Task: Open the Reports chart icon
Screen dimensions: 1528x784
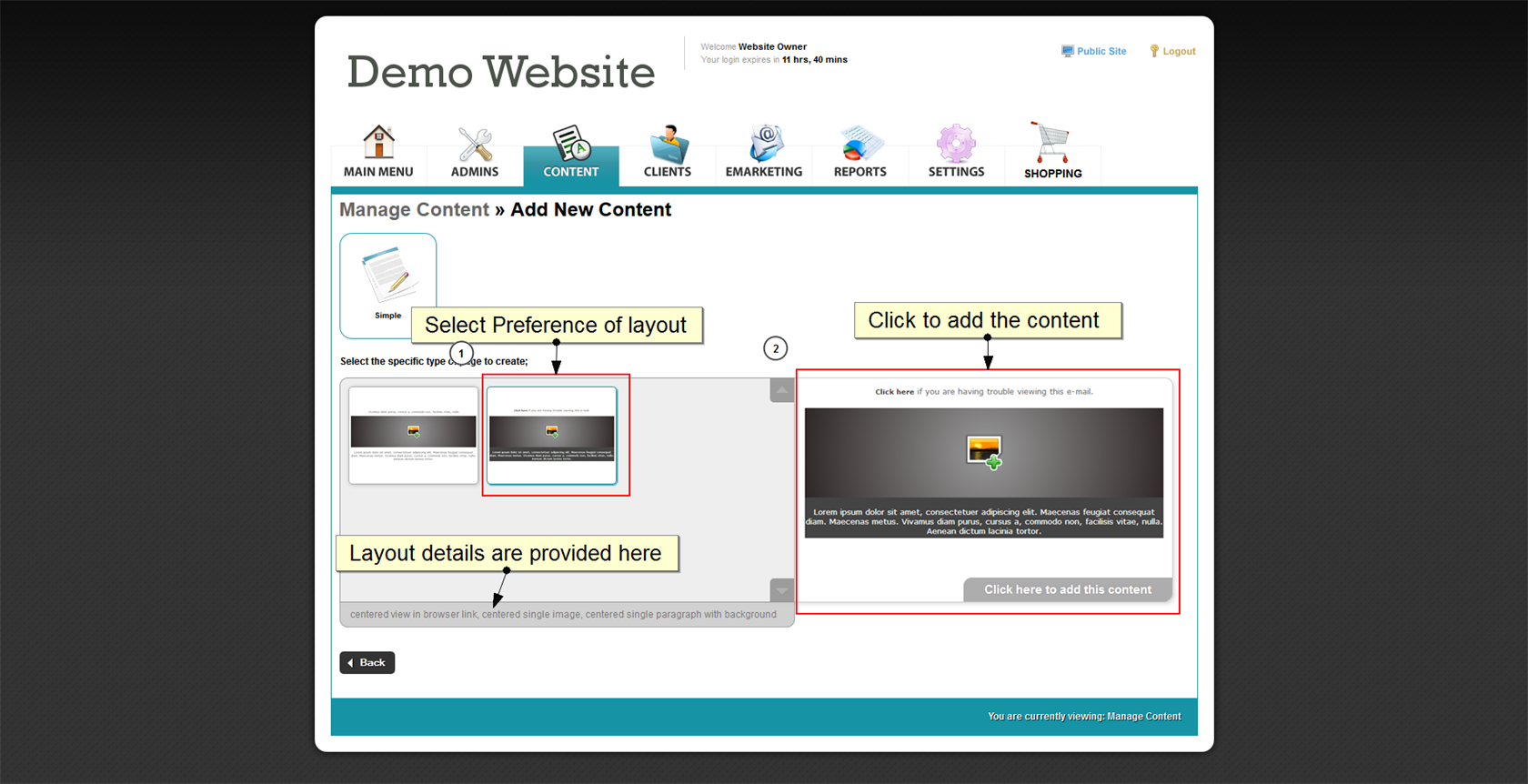Action: pyautogui.click(x=859, y=144)
